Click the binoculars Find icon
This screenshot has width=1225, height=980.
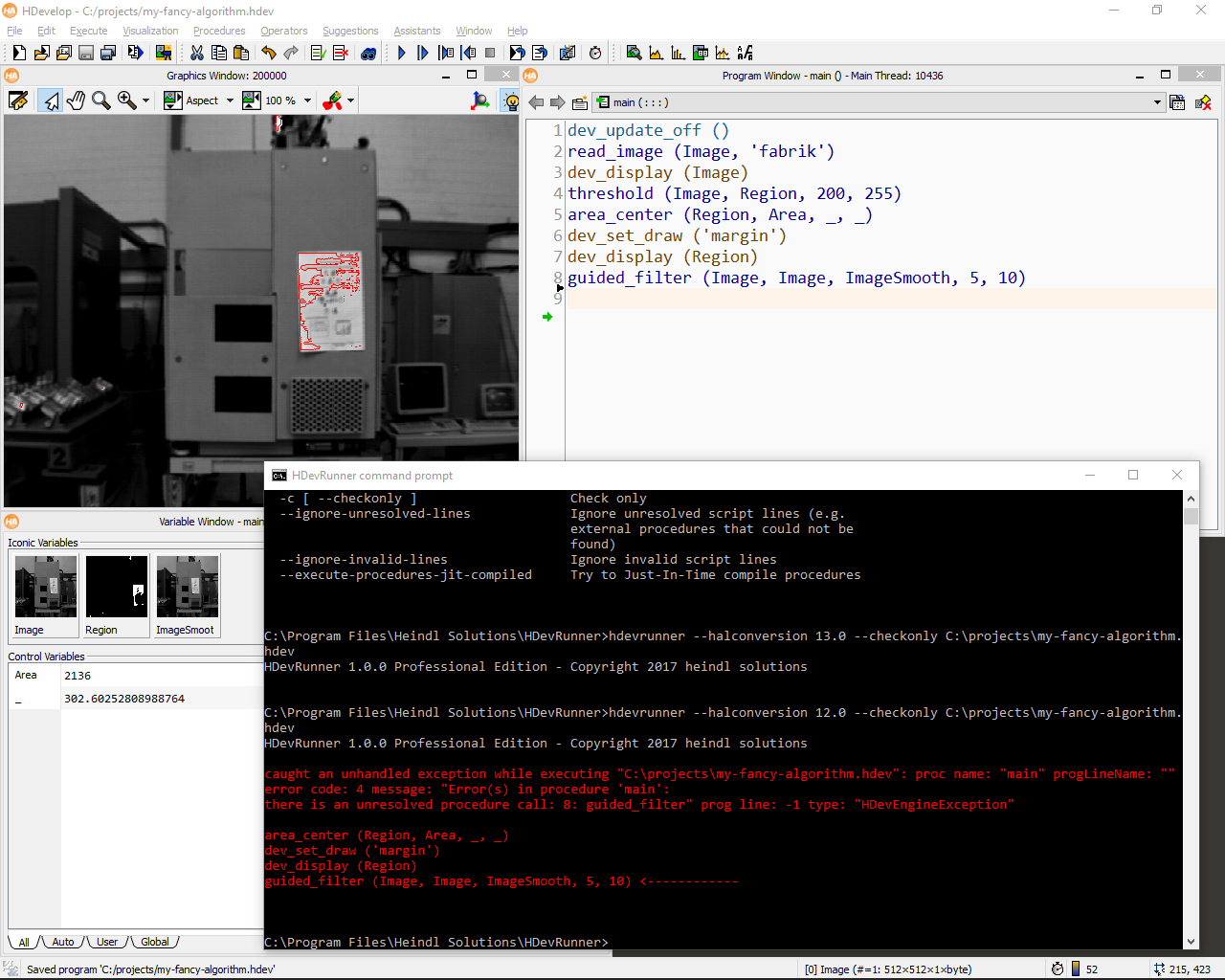point(368,53)
